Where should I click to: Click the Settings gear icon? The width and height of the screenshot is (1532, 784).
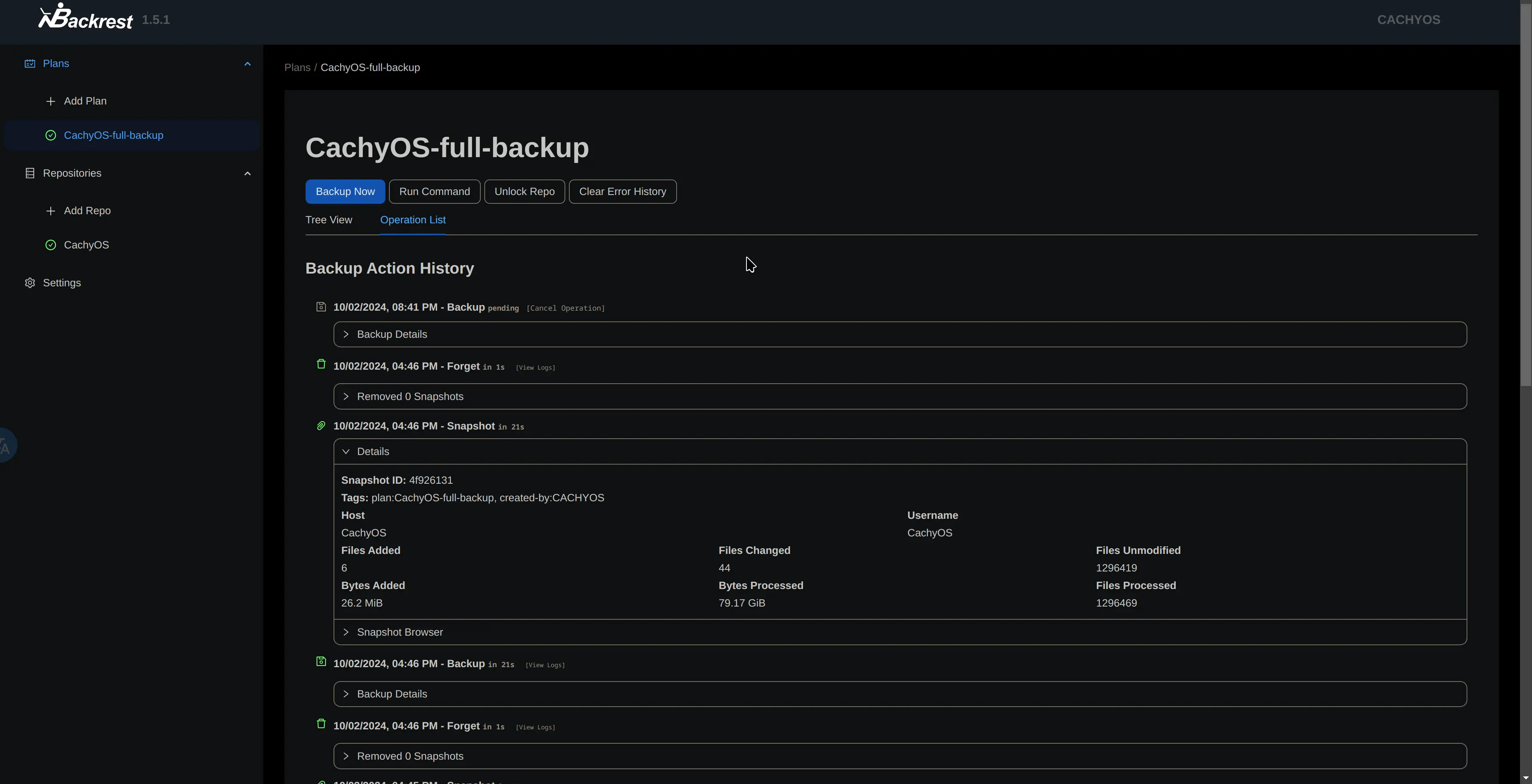click(x=30, y=283)
